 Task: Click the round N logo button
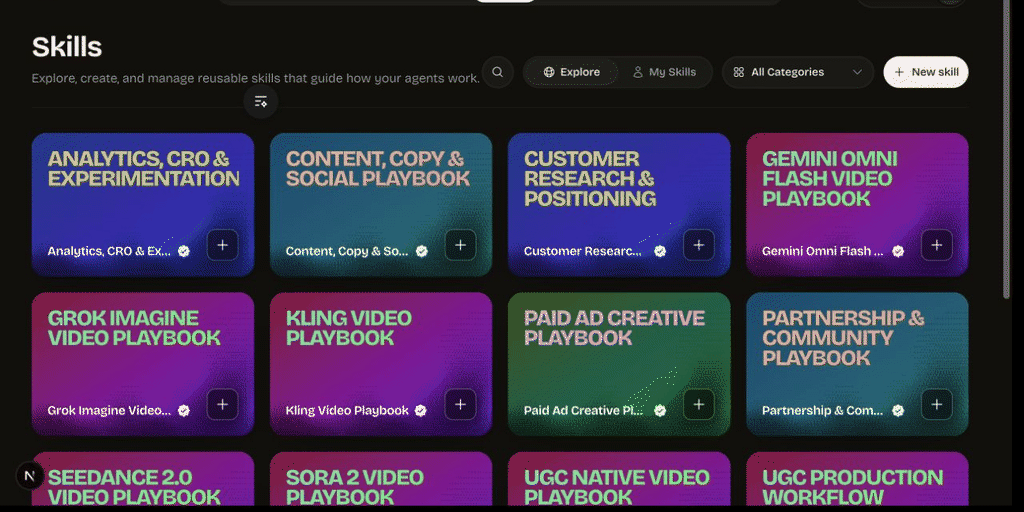pos(29,476)
